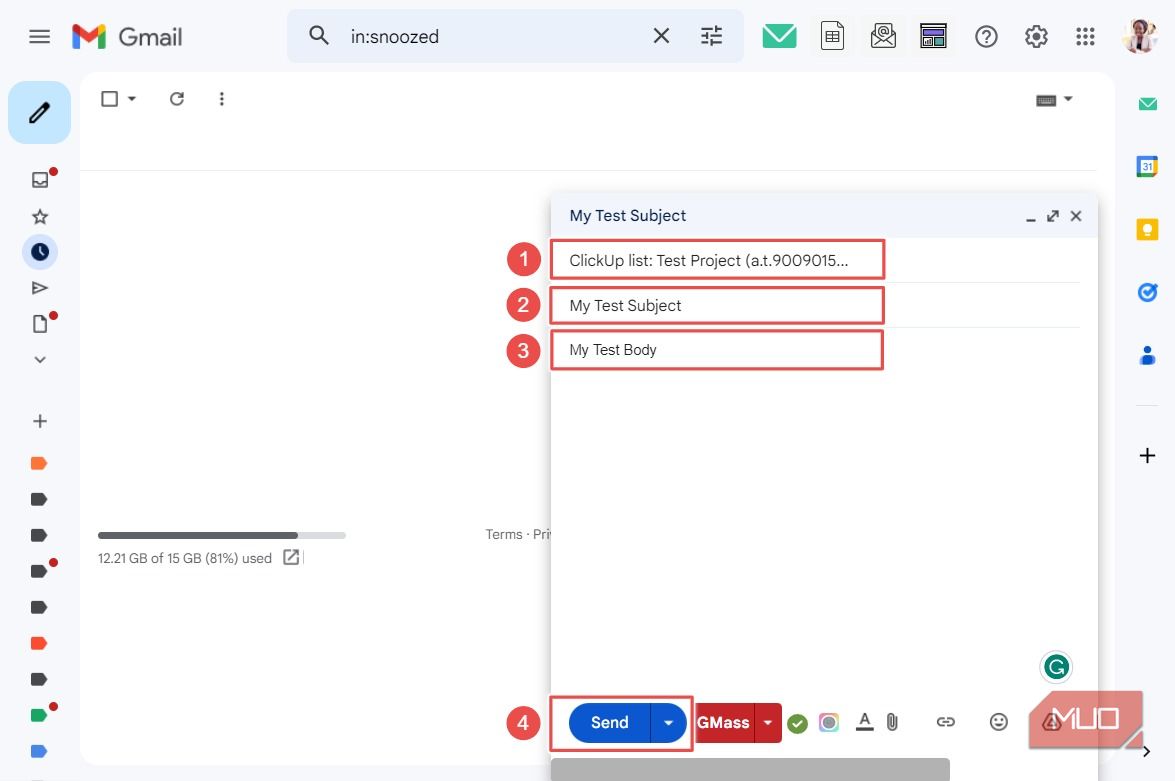1175x781 pixels.
Task: Click the compose window title My Test Subject
Action: (627, 216)
